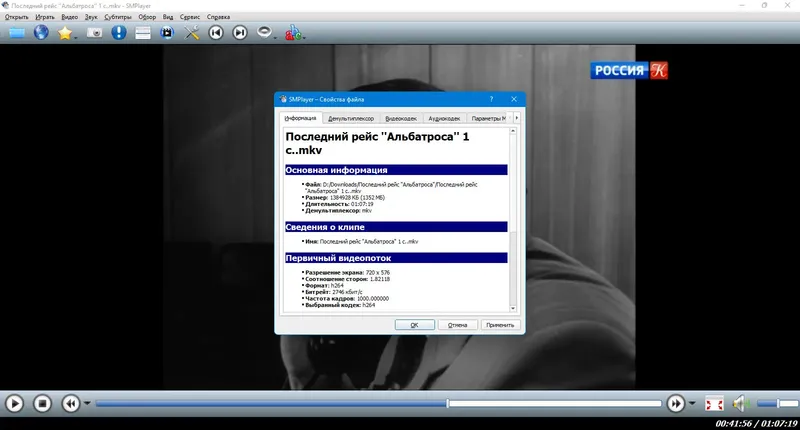This screenshot has height=430, width=800.
Task: Open the Вид menu
Action: click(x=168, y=17)
